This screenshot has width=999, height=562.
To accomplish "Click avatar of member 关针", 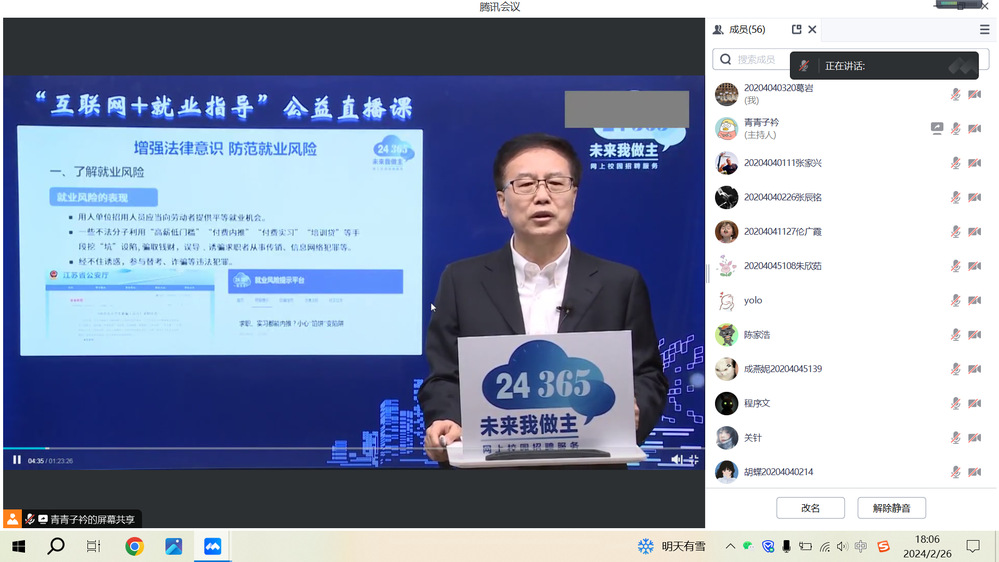I will point(727,438).
